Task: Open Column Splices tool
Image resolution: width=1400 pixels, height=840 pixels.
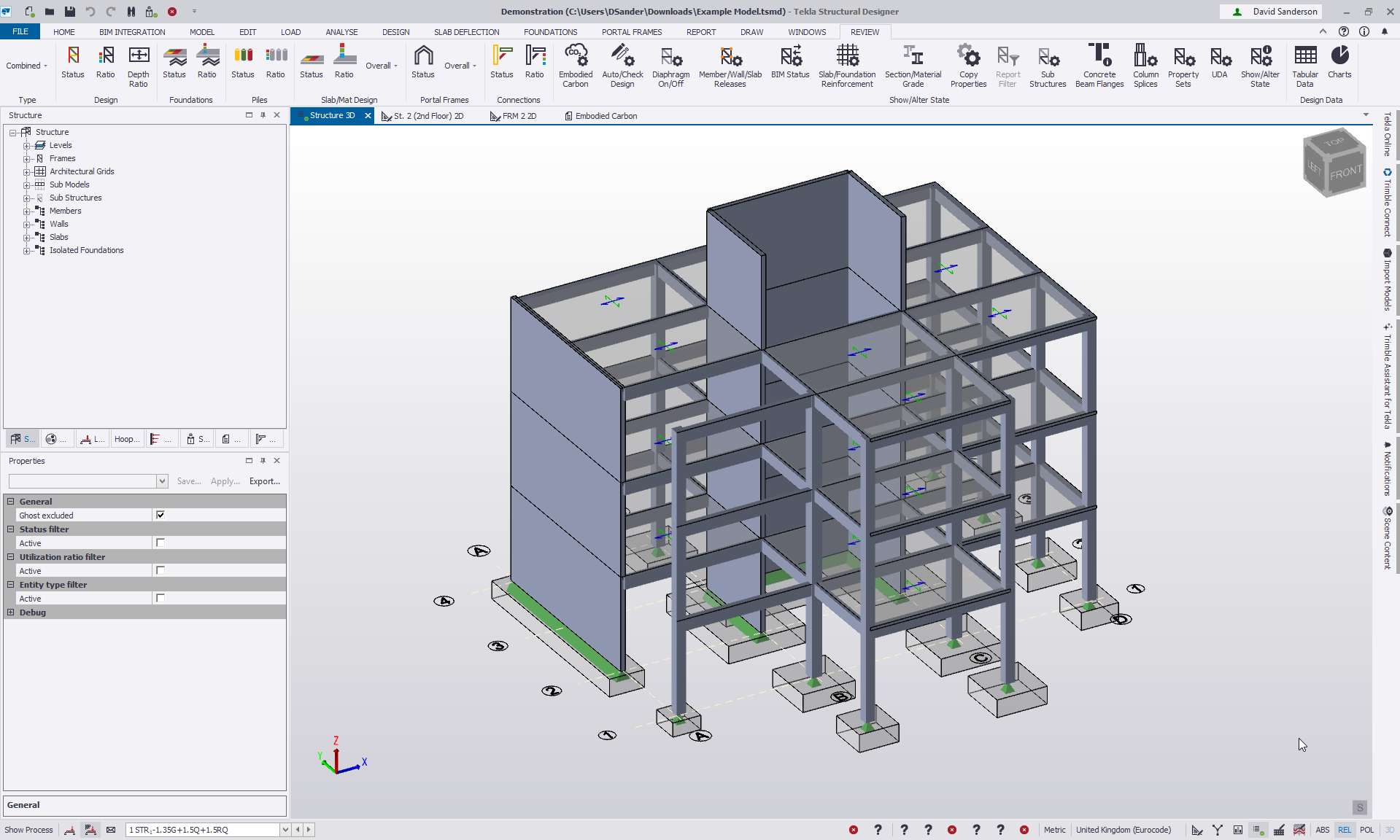Action: [1145, 66]
